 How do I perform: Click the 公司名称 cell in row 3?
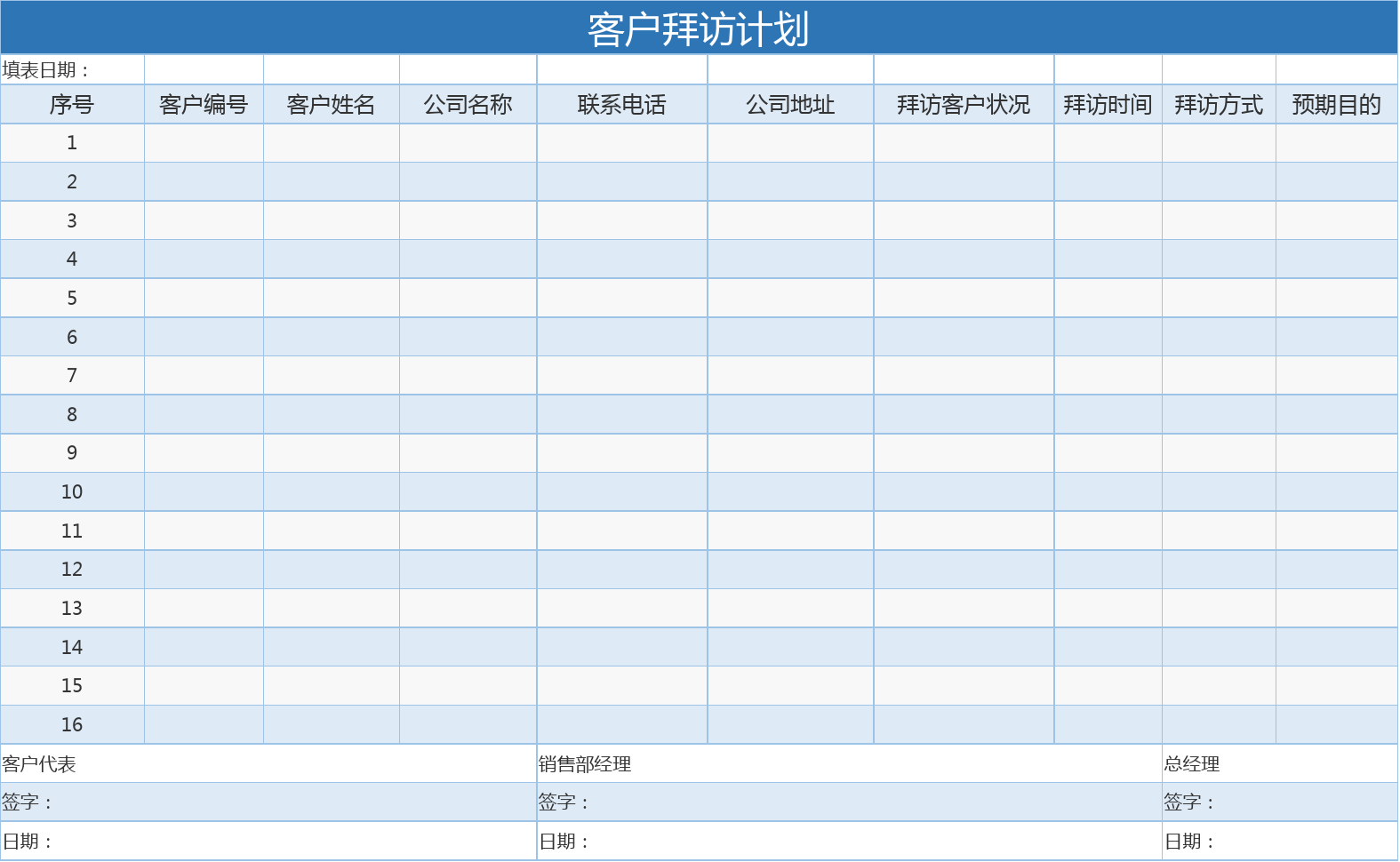[x=468, y=220]
